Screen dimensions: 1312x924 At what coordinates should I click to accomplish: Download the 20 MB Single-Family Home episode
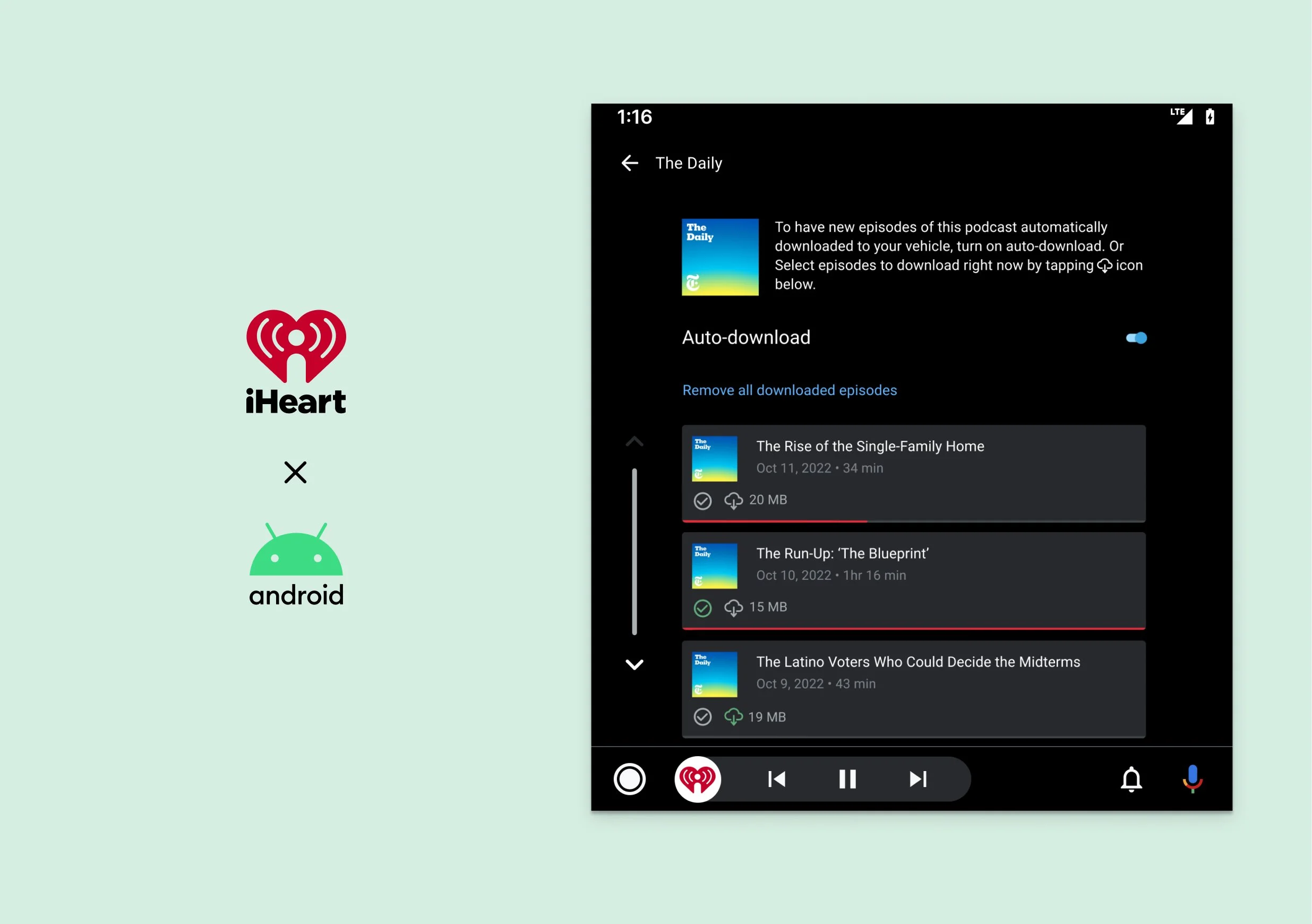[733, 501]
